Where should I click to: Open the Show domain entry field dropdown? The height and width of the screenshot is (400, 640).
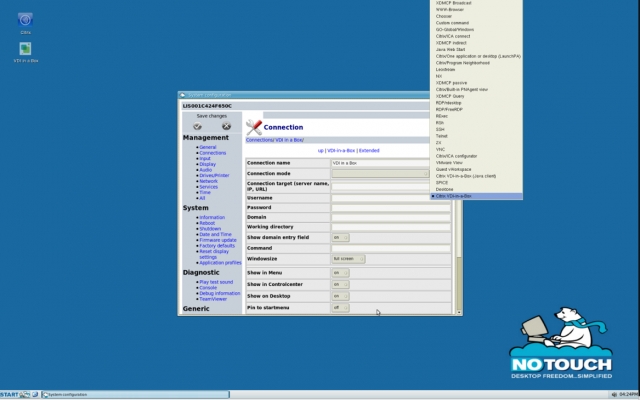(340, 237)
